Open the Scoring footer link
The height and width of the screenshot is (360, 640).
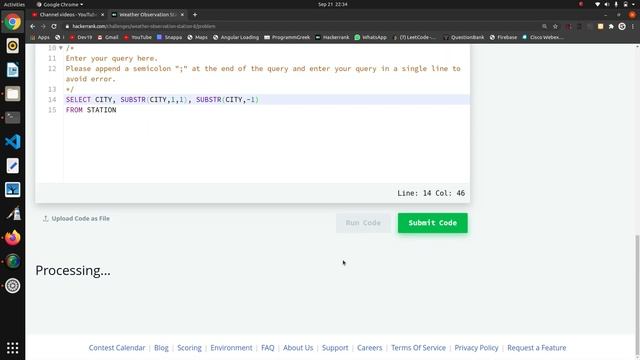click(x=189, y=348)
